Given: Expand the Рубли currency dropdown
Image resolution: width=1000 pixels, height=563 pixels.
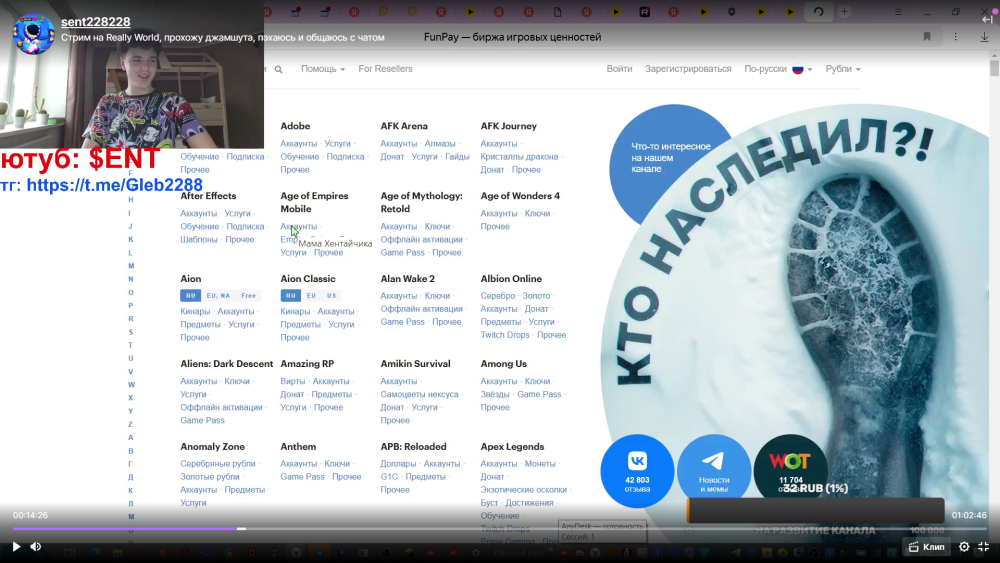Looking at the screenshot, I should coord(843,69).
